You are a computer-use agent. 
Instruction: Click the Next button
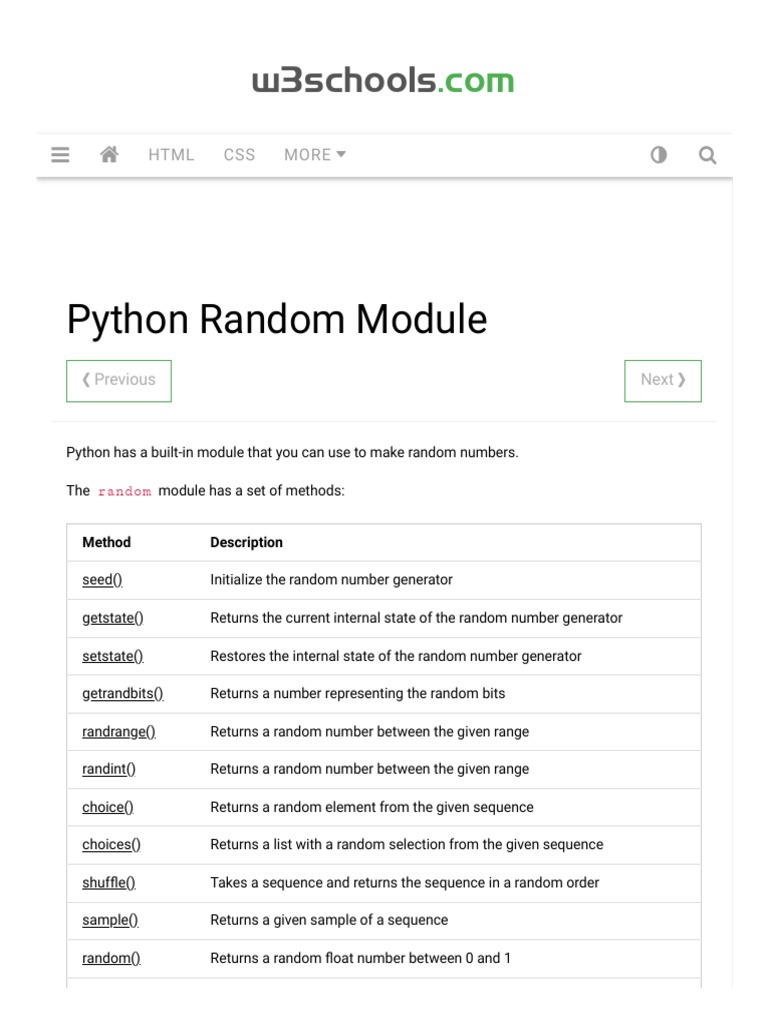tap(663, 380)
